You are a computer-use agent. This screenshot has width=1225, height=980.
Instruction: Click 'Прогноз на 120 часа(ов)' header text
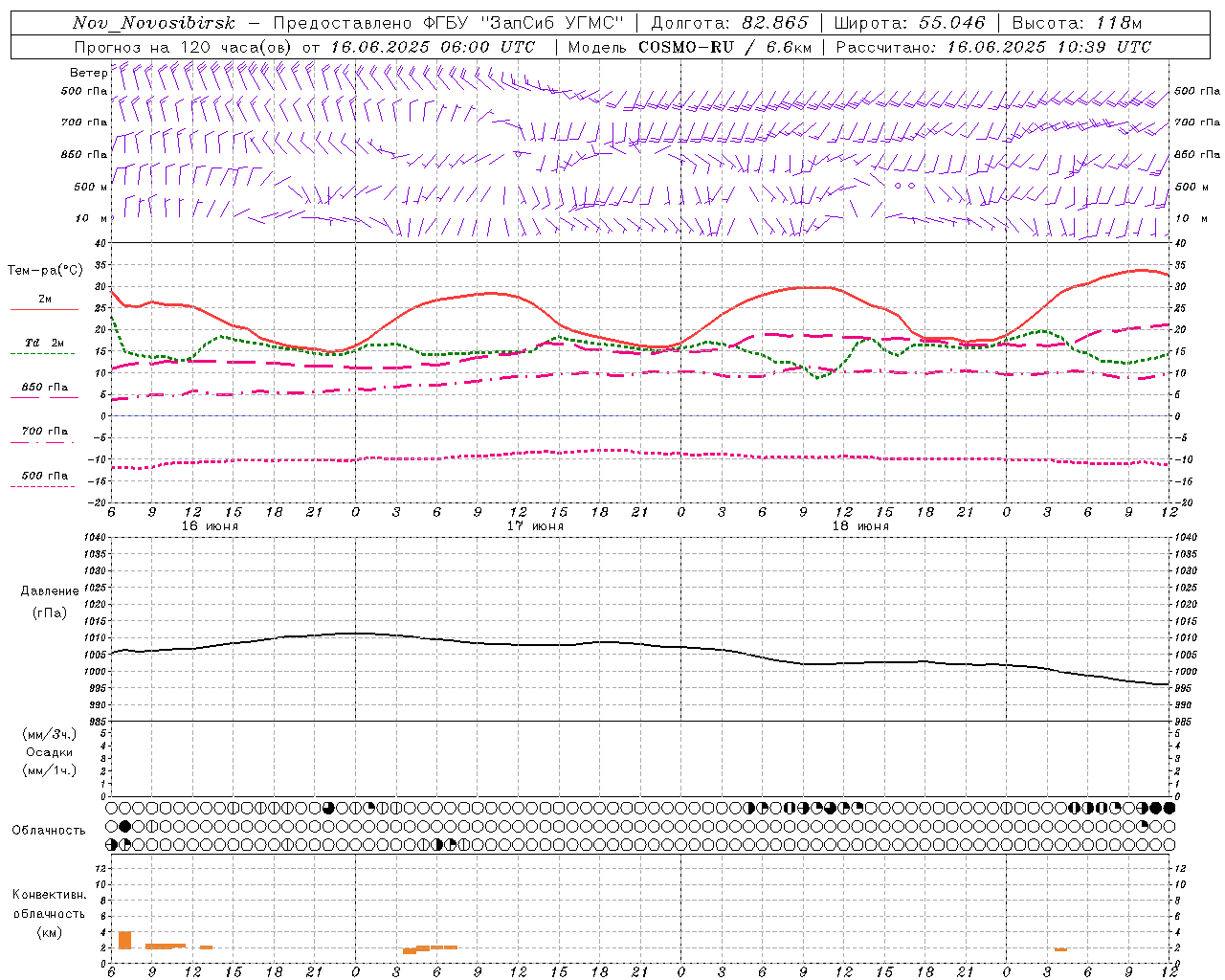click(185, 47)
